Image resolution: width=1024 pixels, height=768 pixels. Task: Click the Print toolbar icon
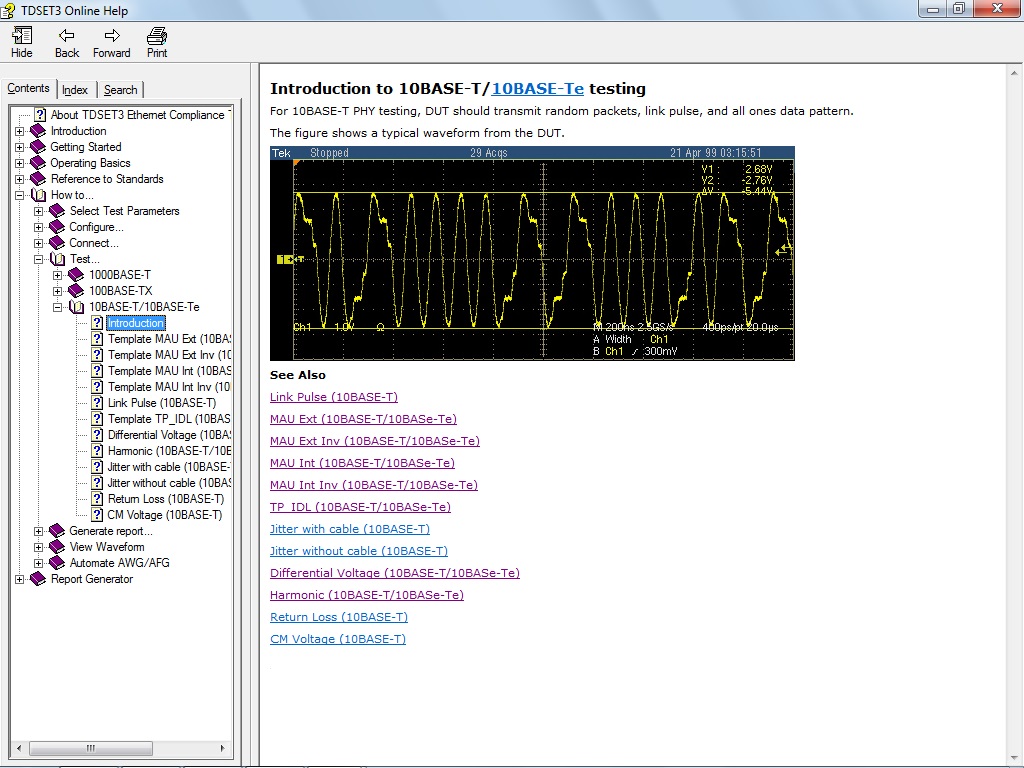click(x=157, y=35)
